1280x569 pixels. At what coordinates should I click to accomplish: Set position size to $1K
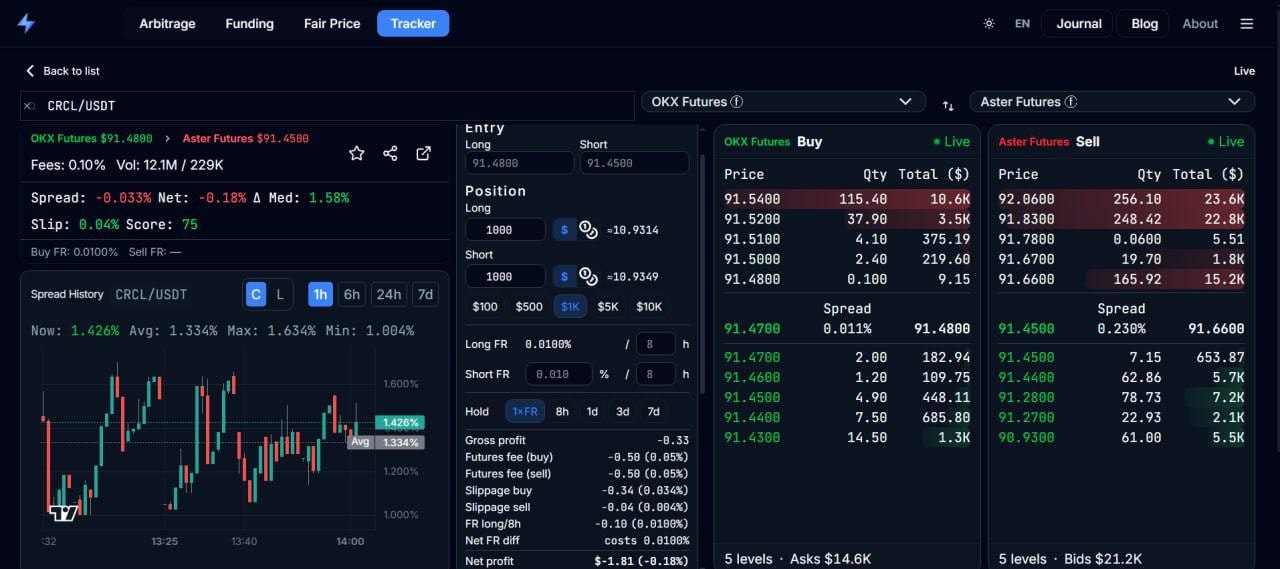(x=570, y=307)
